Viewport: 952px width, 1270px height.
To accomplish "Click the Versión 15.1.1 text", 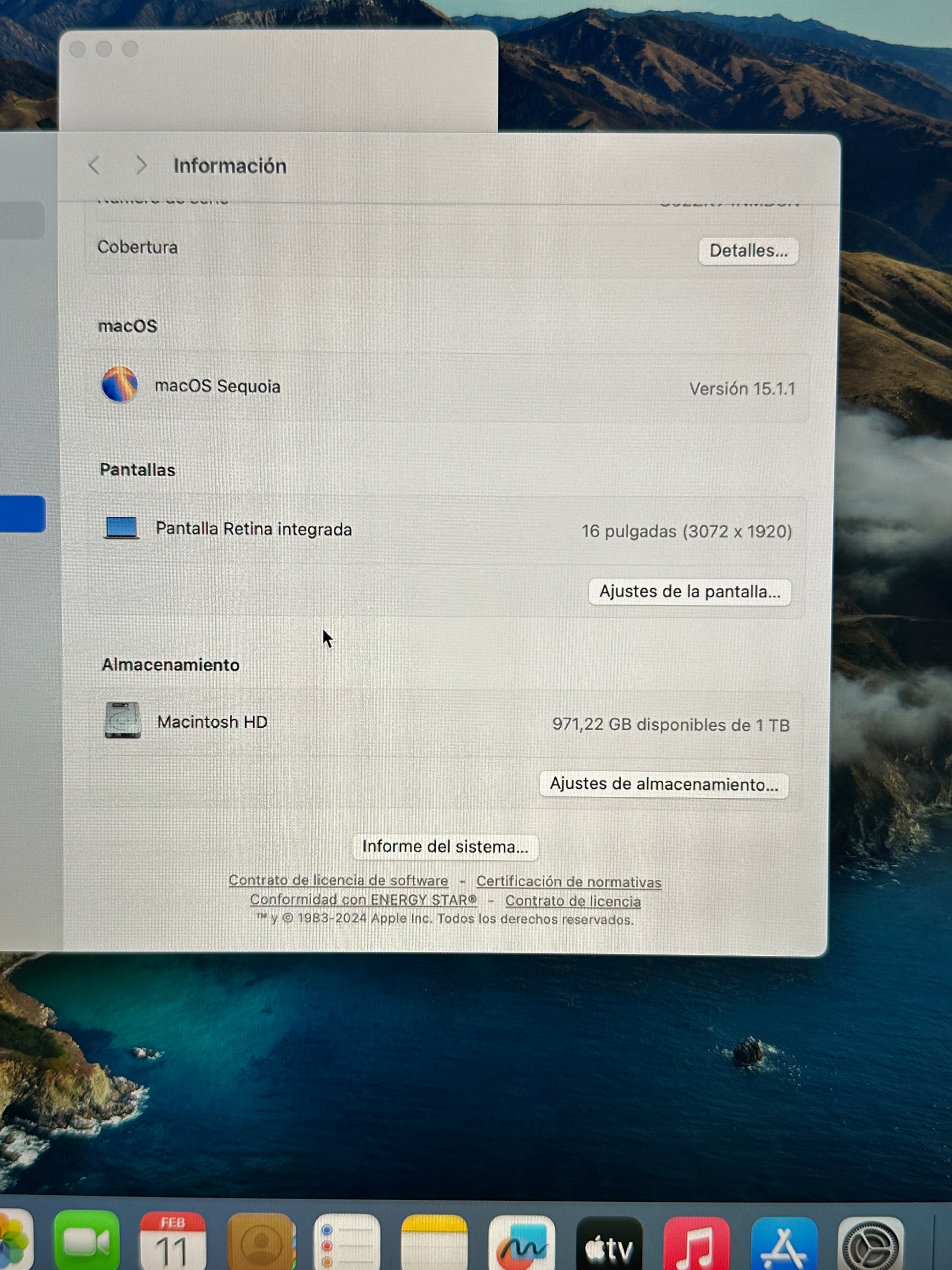I will (742, 389).
